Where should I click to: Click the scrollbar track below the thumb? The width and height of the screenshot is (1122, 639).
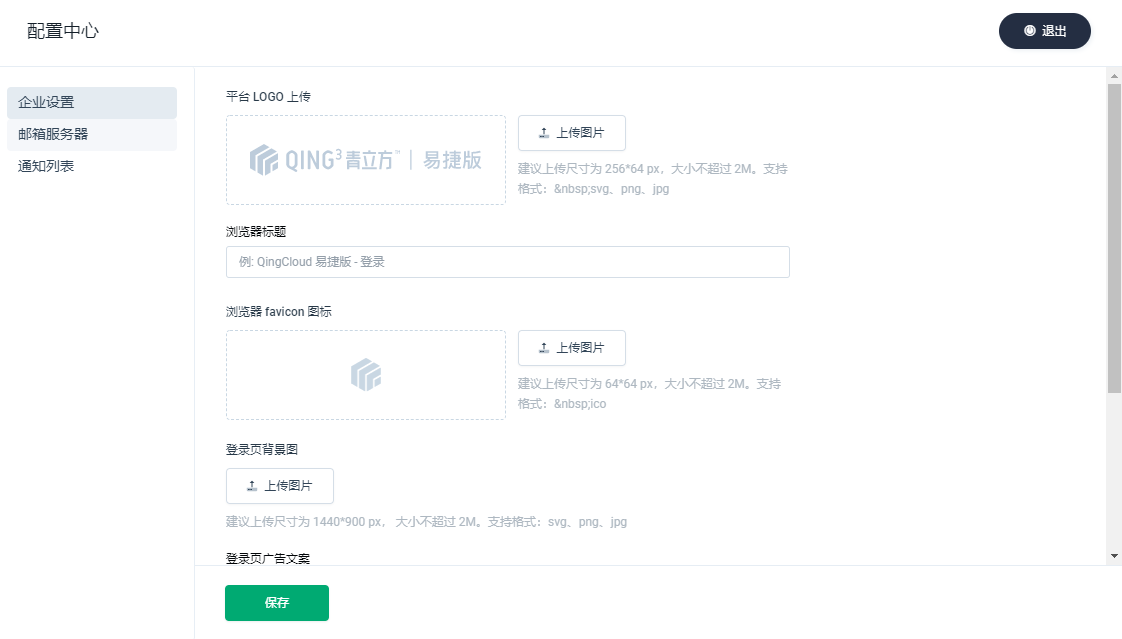[1114, 470]
